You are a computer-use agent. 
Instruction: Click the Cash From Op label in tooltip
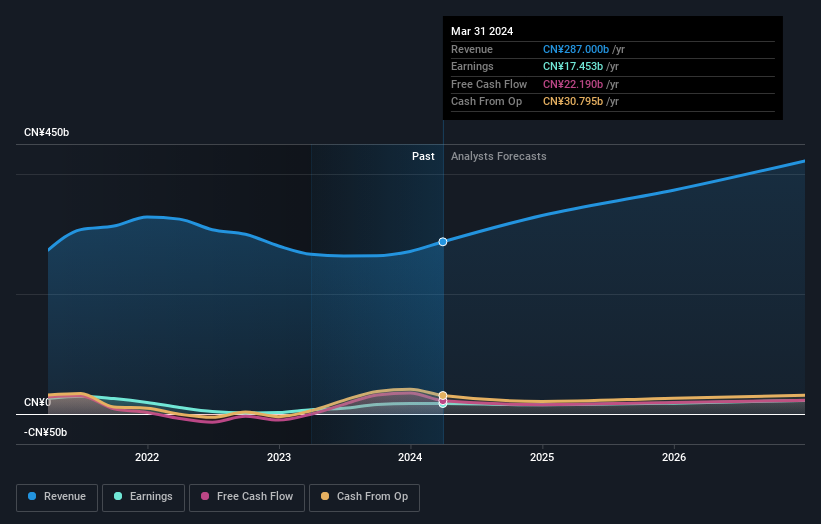coord(486,102)
